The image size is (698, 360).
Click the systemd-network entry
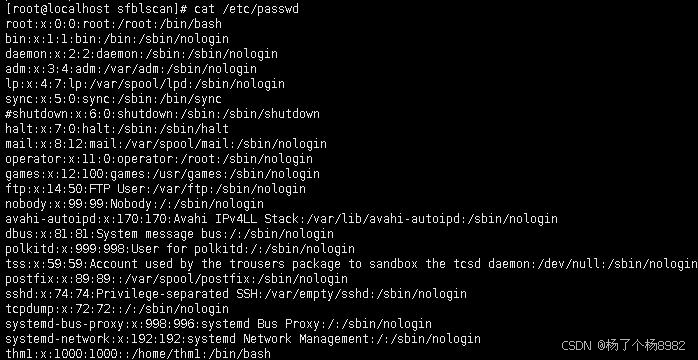243,339
